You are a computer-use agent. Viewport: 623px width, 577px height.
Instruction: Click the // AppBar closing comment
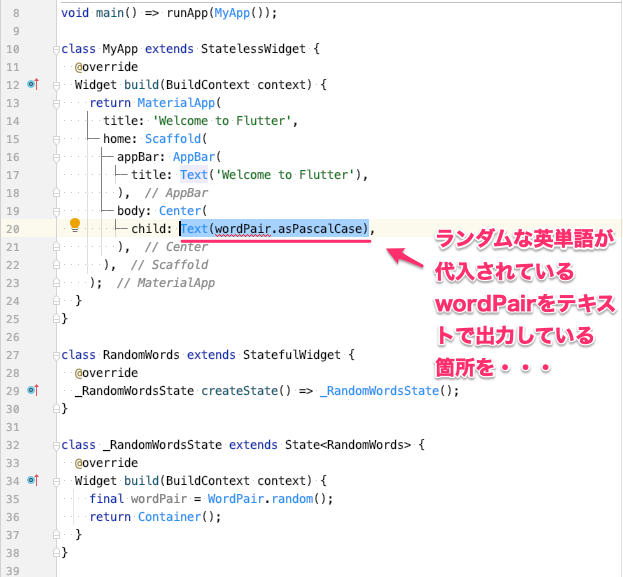click(x=176, y=193)
